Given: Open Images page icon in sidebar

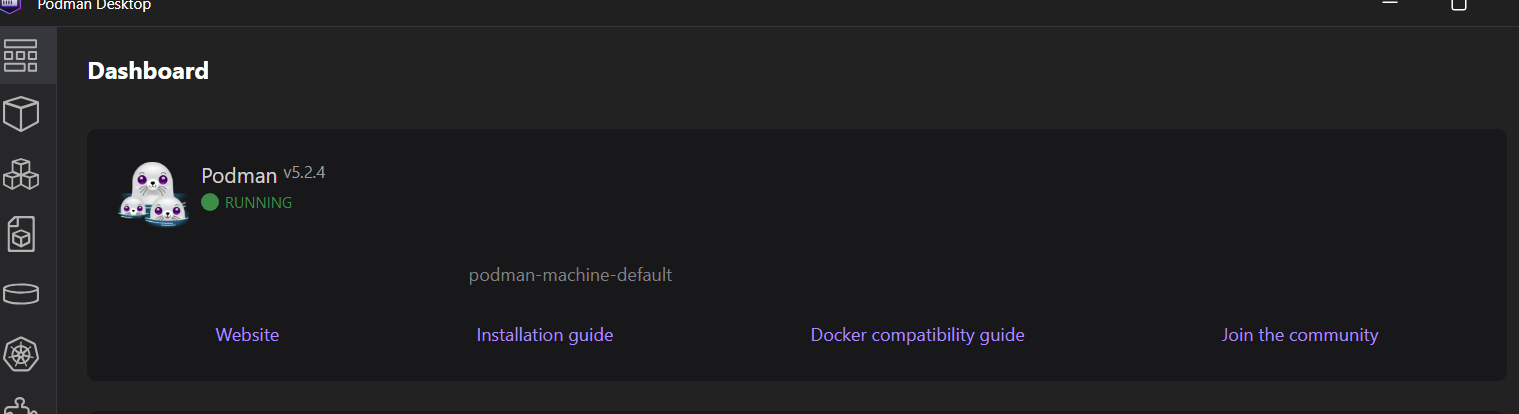Looking at the screenshot, I should pos(21,234).
